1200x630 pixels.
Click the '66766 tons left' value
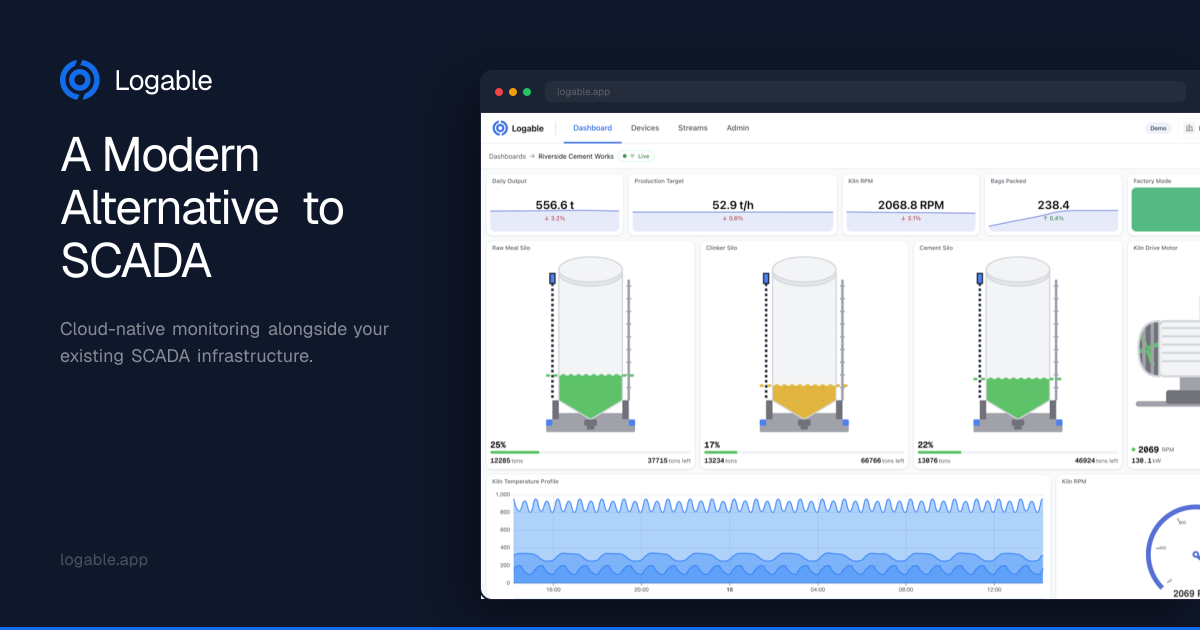[x=883, y=461]
